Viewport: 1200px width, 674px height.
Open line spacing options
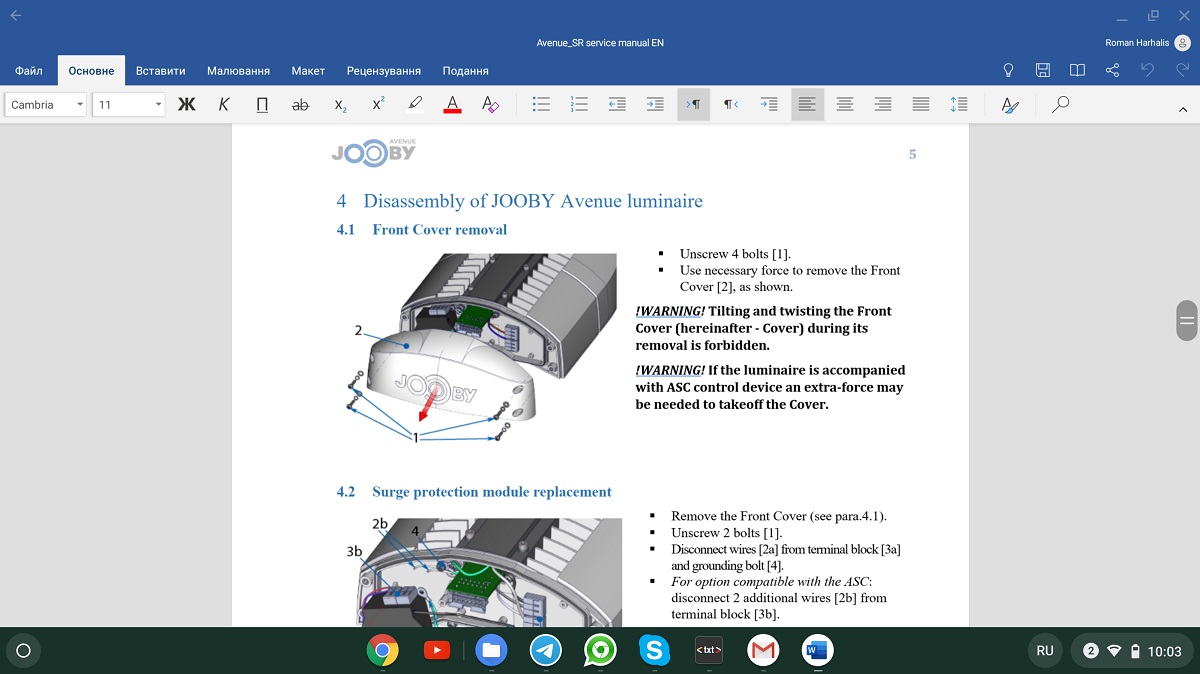coord(959,104)
